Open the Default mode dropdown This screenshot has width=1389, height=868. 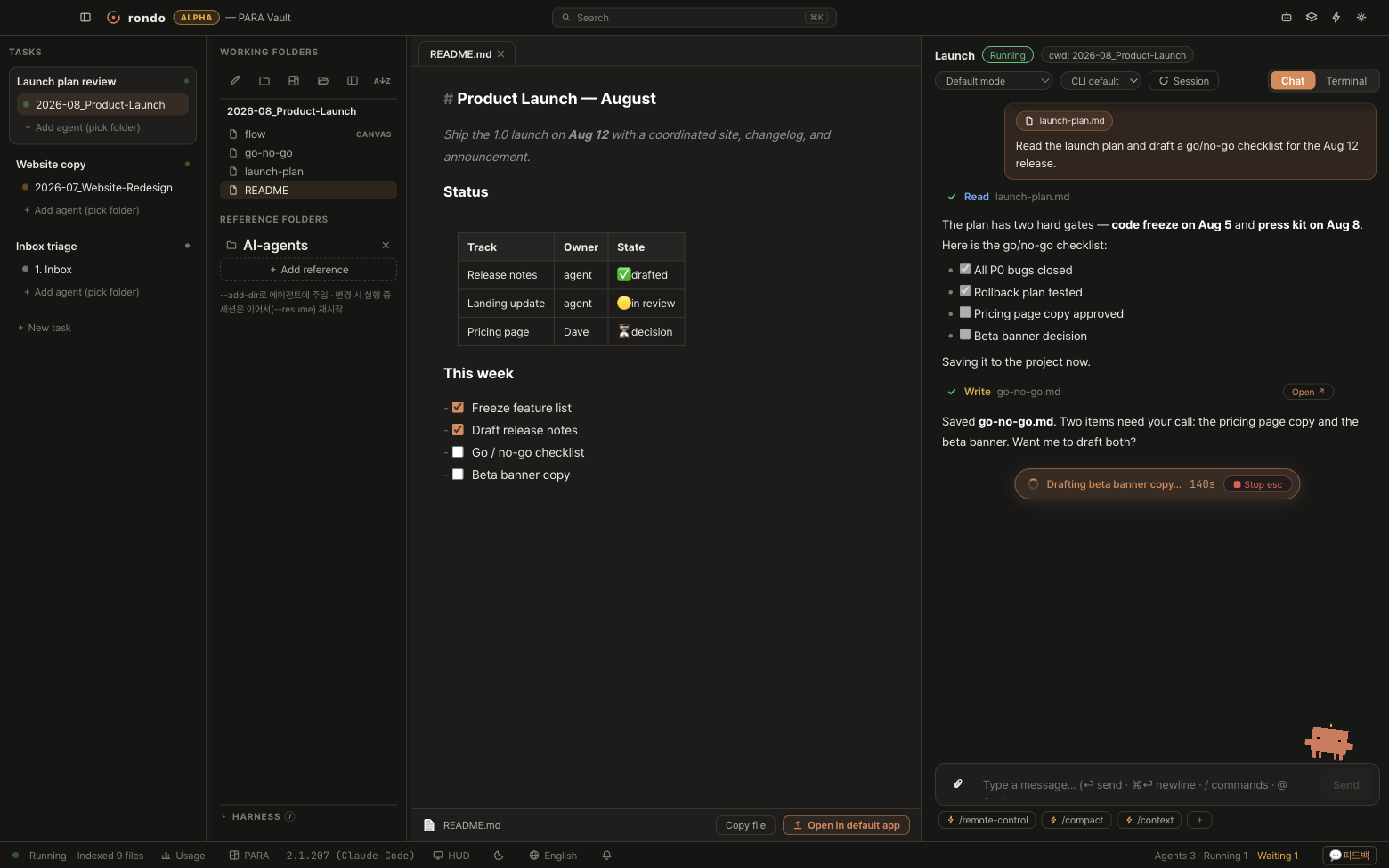click(994, 81)
